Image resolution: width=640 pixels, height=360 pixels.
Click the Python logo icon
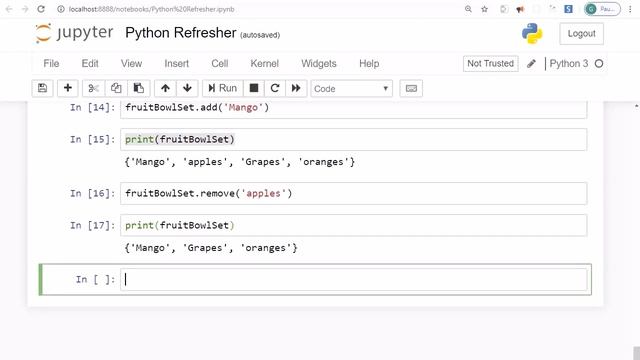(x=532, y=33)
